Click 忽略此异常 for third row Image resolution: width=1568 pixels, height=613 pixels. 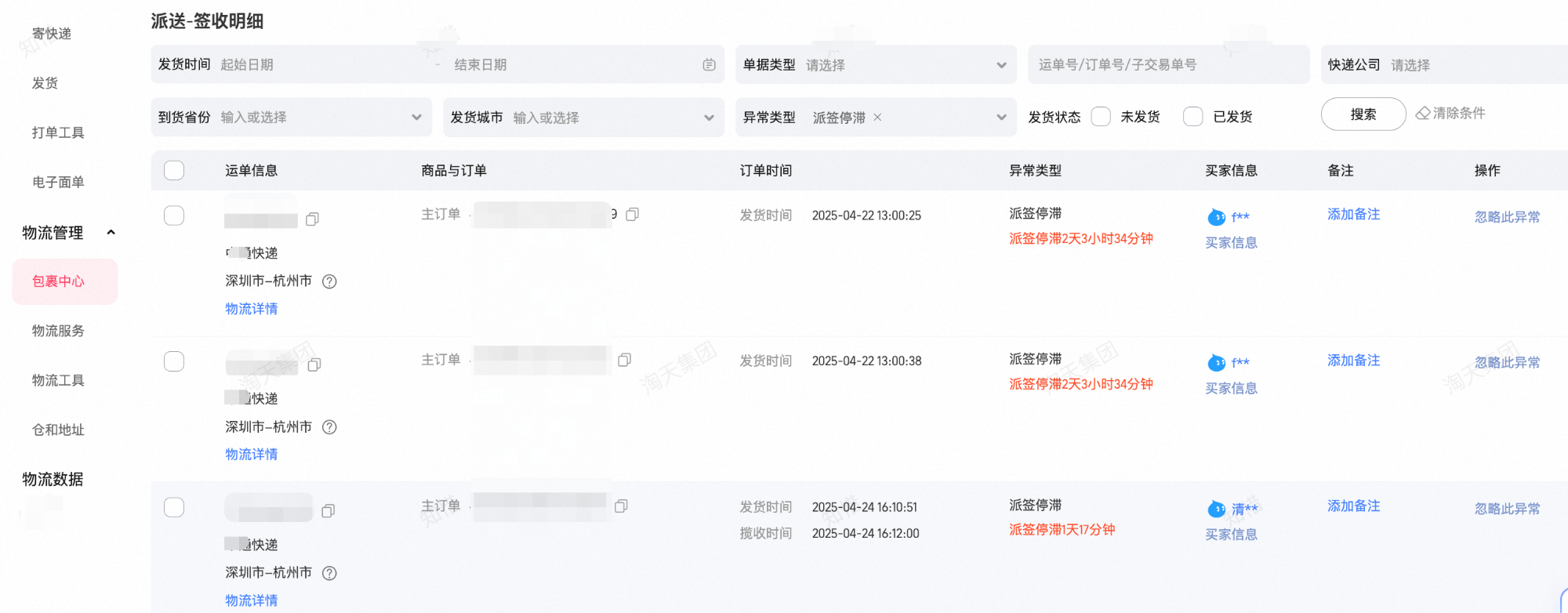[x=1507, y=509]
